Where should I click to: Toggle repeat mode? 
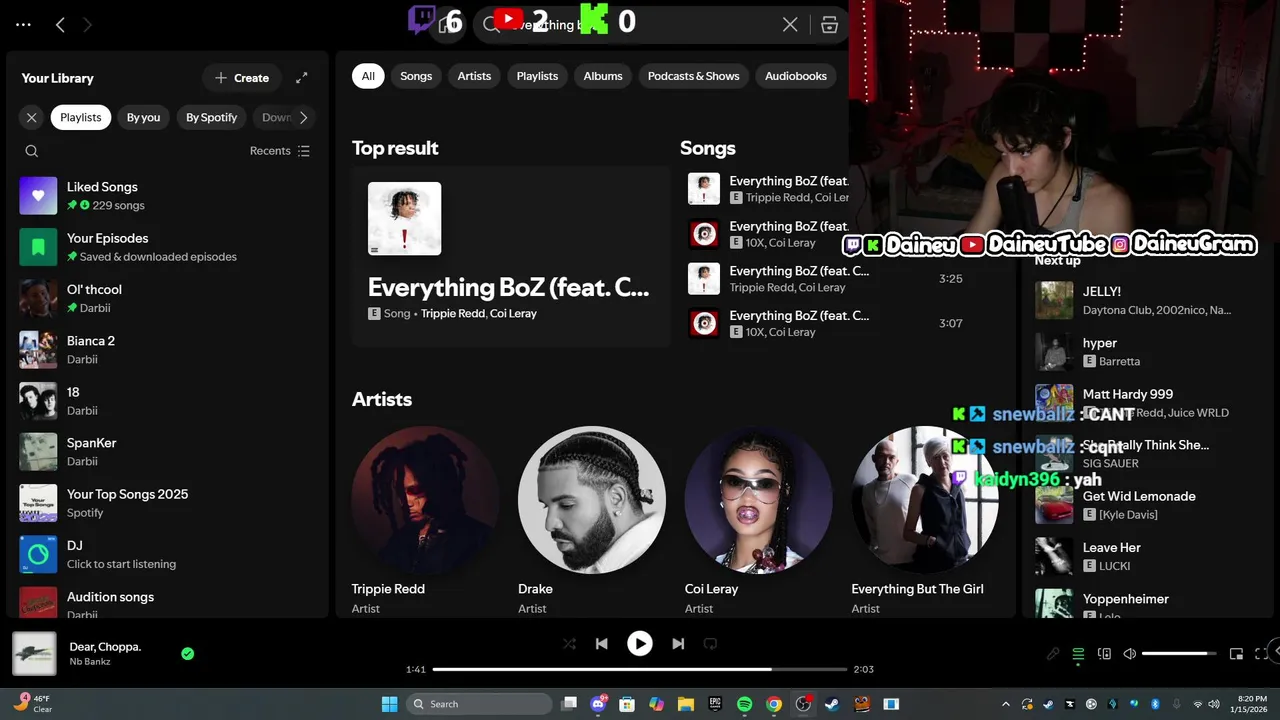pos(710,644)
